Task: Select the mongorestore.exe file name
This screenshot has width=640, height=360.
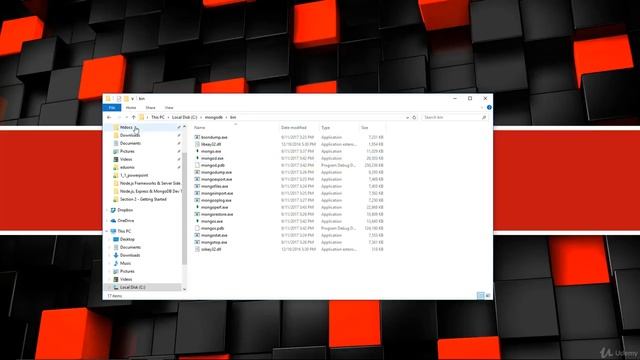Action: (x=217, y=214)
